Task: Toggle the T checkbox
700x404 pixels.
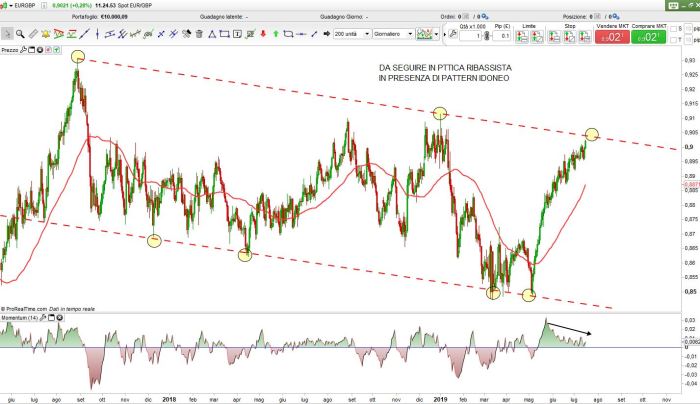Action: [x=673, y=40]
